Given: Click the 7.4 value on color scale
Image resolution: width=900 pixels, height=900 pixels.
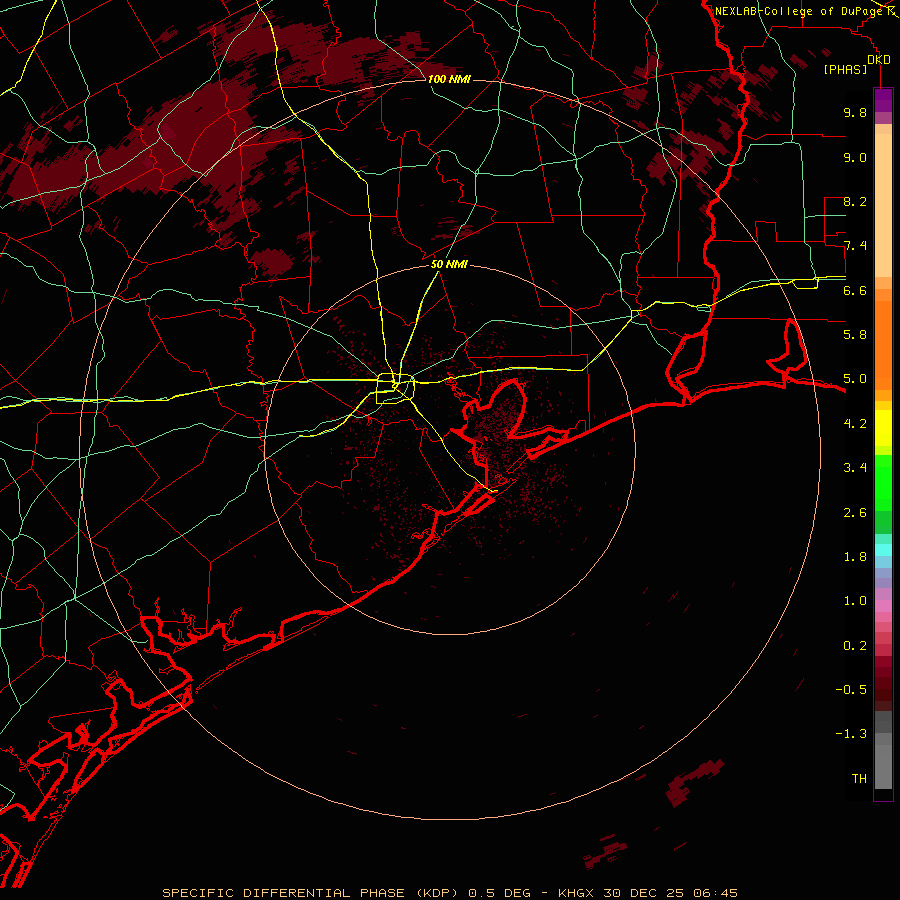Looking at the screenshot, I should click(x=855, y=246).
